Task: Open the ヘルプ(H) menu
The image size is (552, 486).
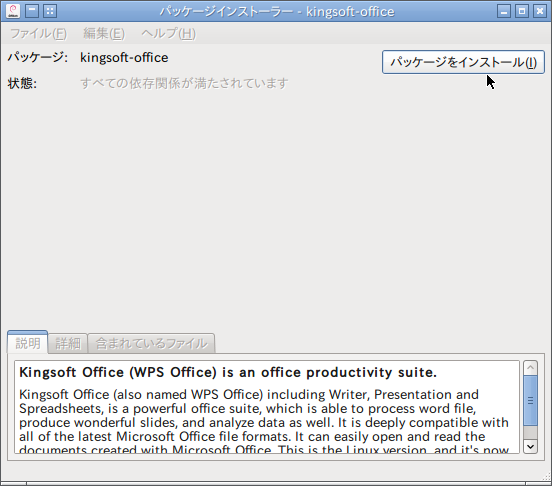Action: [169, 34]
